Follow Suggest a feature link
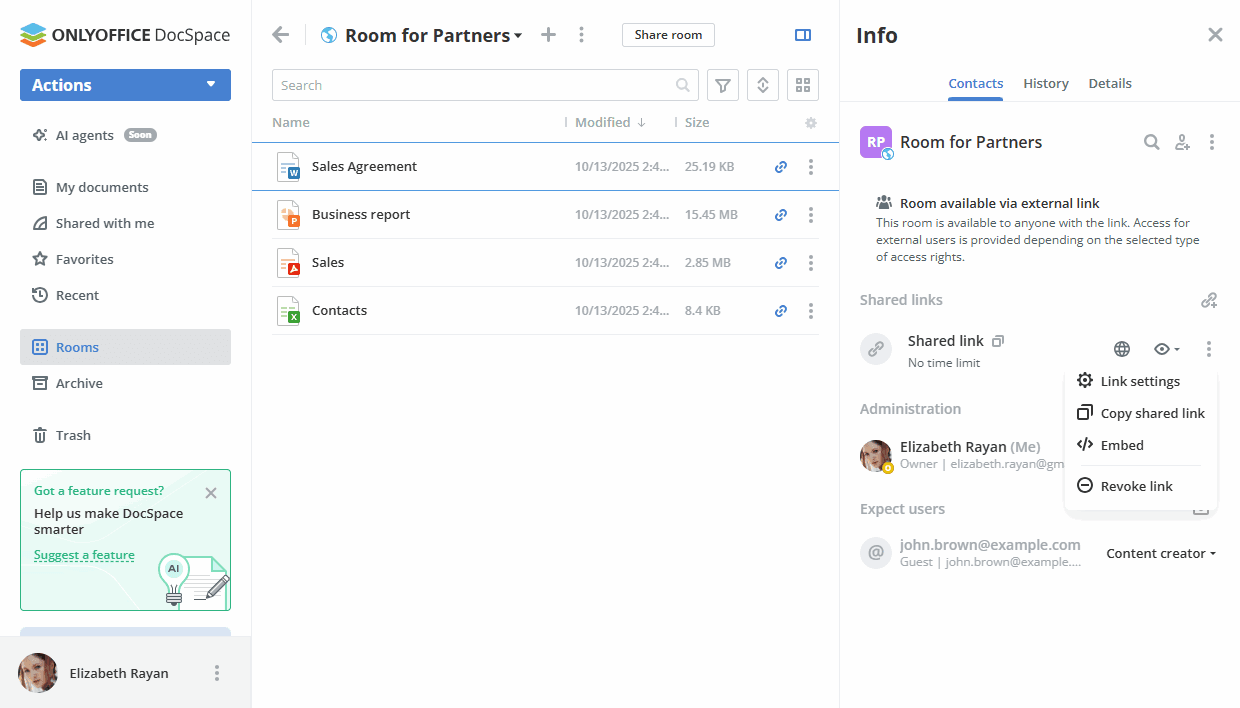The height and width of the screenshot is (708, 1240). (x=84, y=555)
